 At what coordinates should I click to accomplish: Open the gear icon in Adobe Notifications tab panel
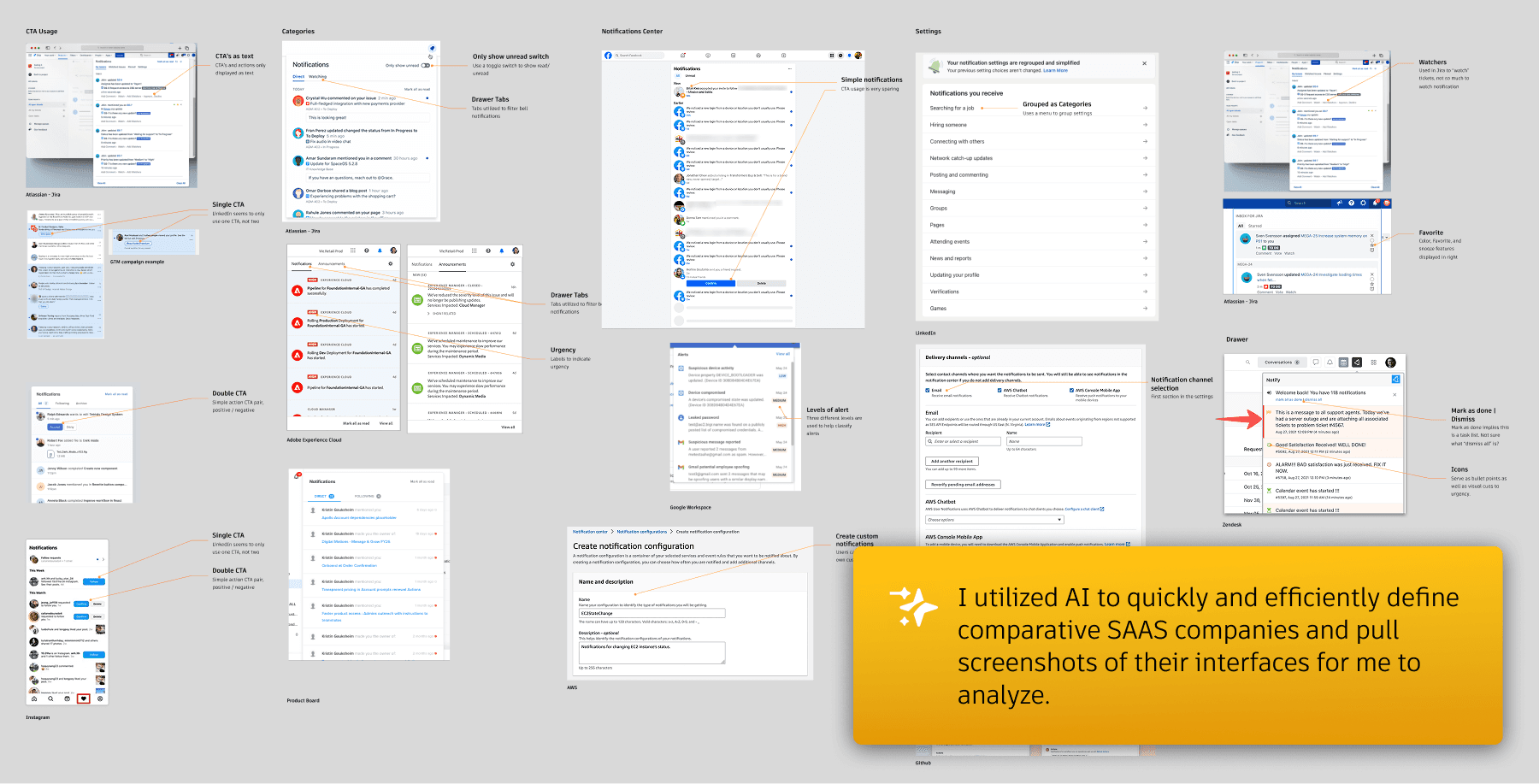coord(391,264)
